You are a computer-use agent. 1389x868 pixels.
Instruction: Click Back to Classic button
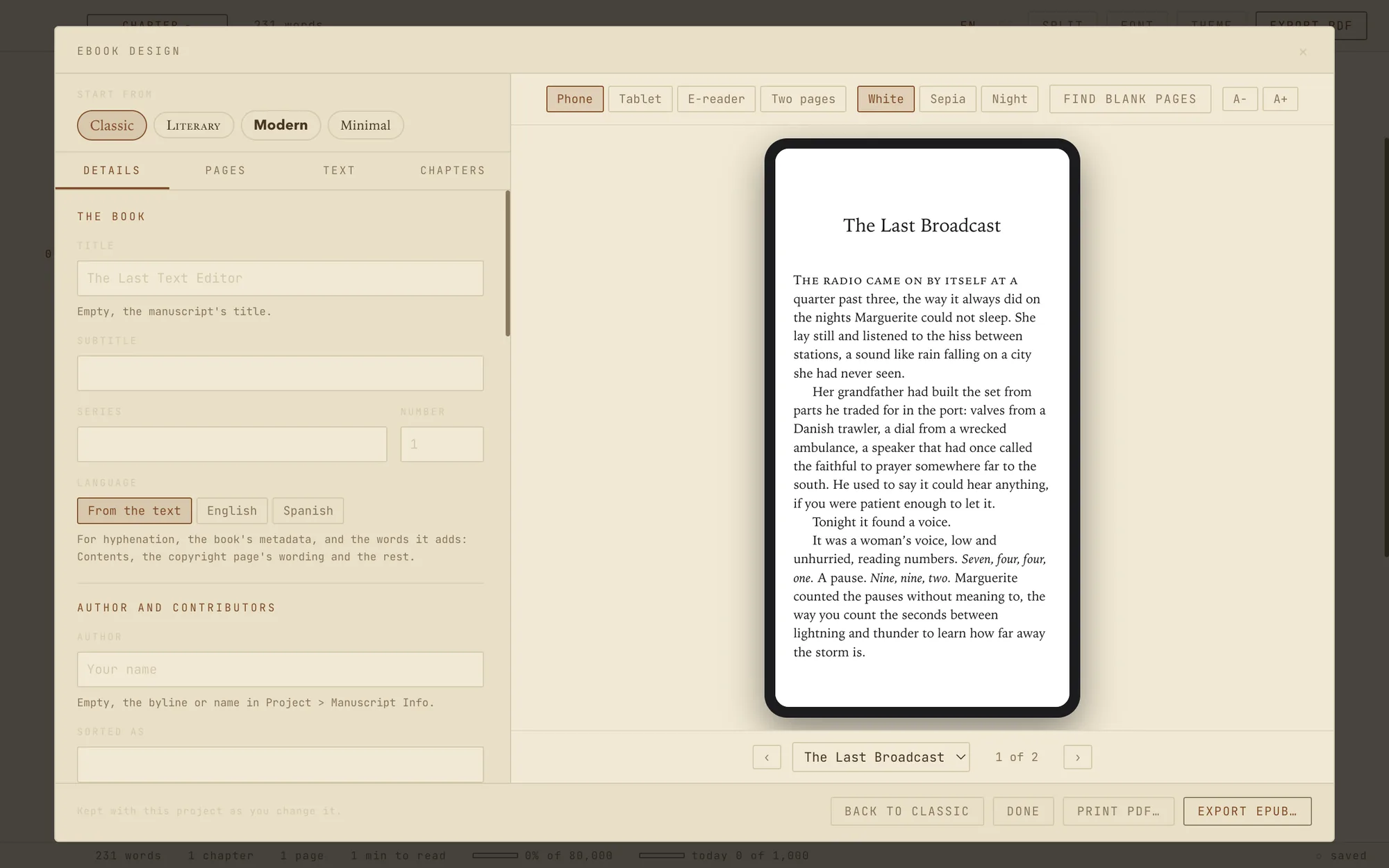(x=907, y=811)
